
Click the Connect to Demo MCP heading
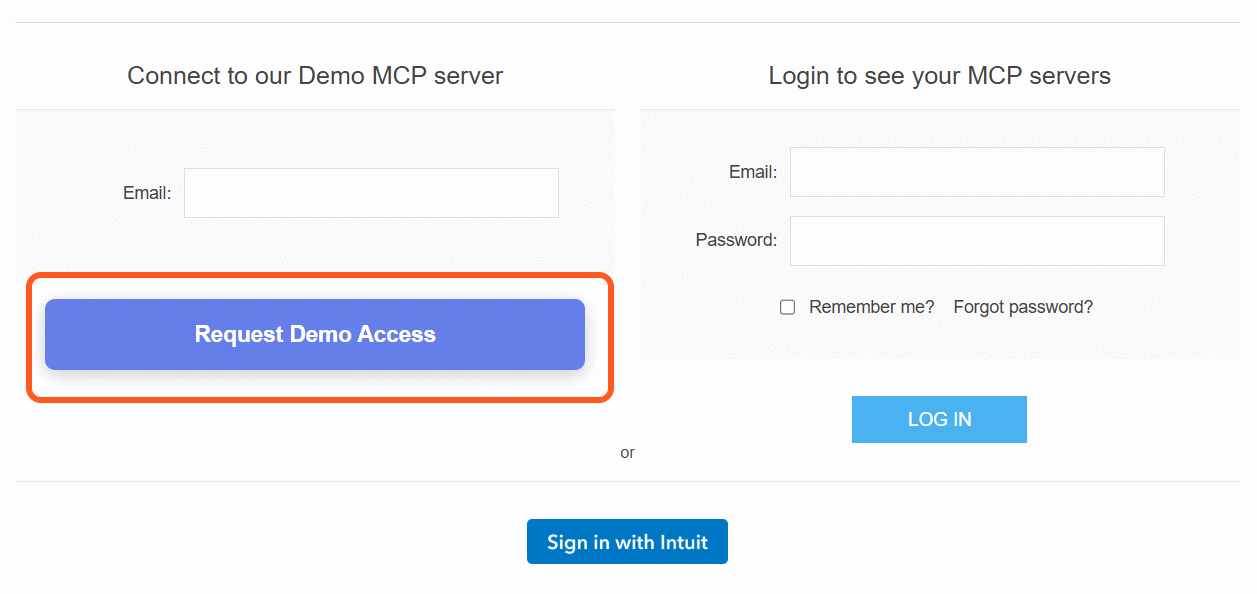pos(314,75)
